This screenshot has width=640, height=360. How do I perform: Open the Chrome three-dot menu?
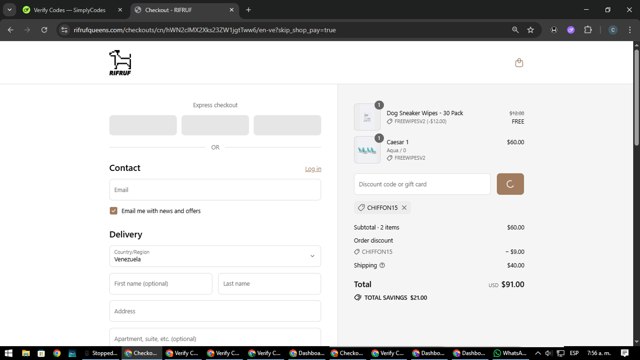(x=630, y=30)
